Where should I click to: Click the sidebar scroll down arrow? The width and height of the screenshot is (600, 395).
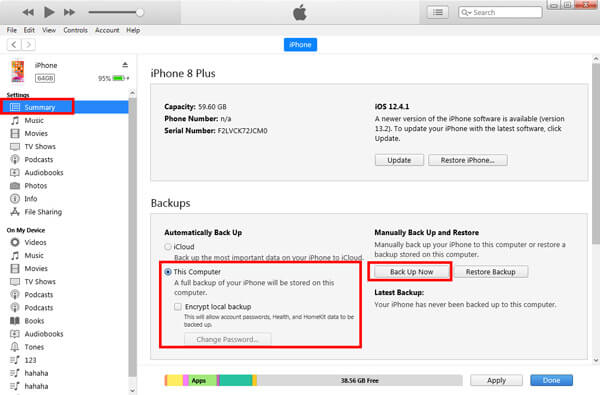pyautogui.click(x=132, y=390)
